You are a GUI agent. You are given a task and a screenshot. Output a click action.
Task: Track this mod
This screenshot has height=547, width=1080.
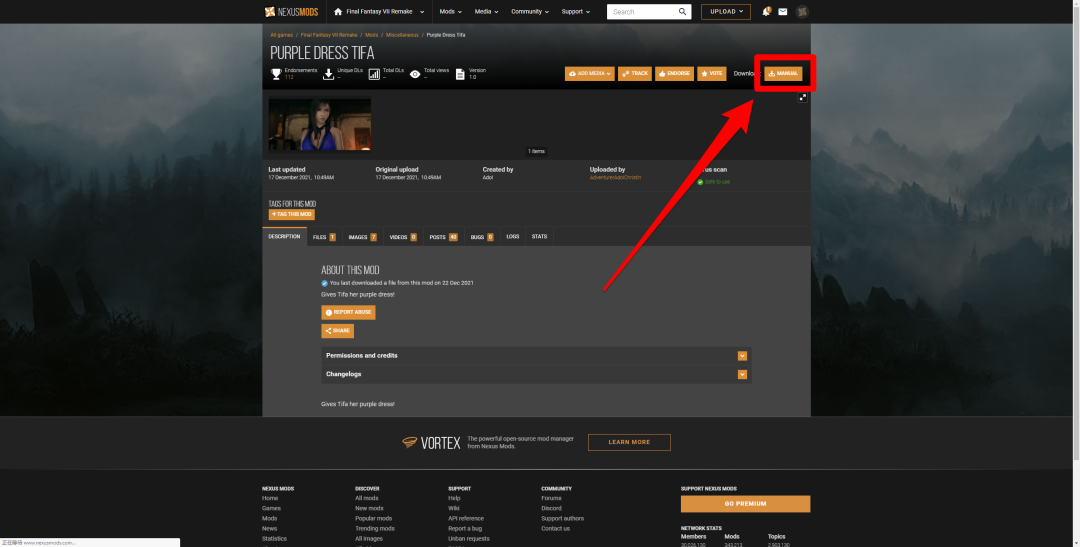(x=635, y=74)
